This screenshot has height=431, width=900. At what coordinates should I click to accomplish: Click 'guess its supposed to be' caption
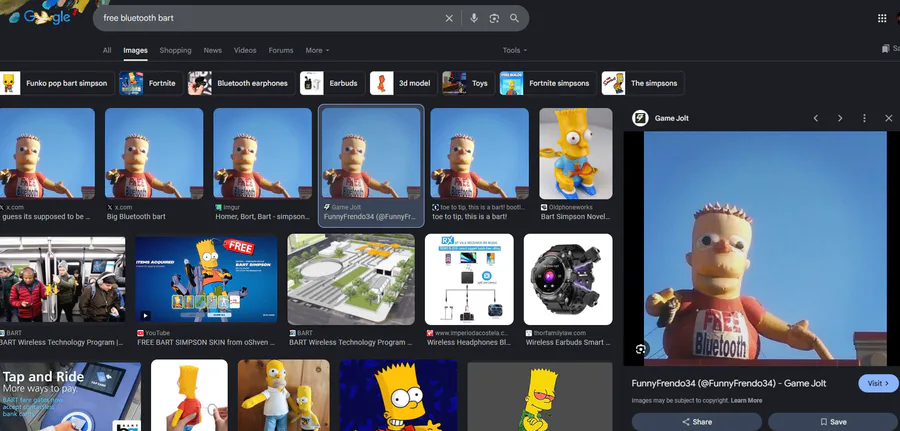[x=45, y=217]
